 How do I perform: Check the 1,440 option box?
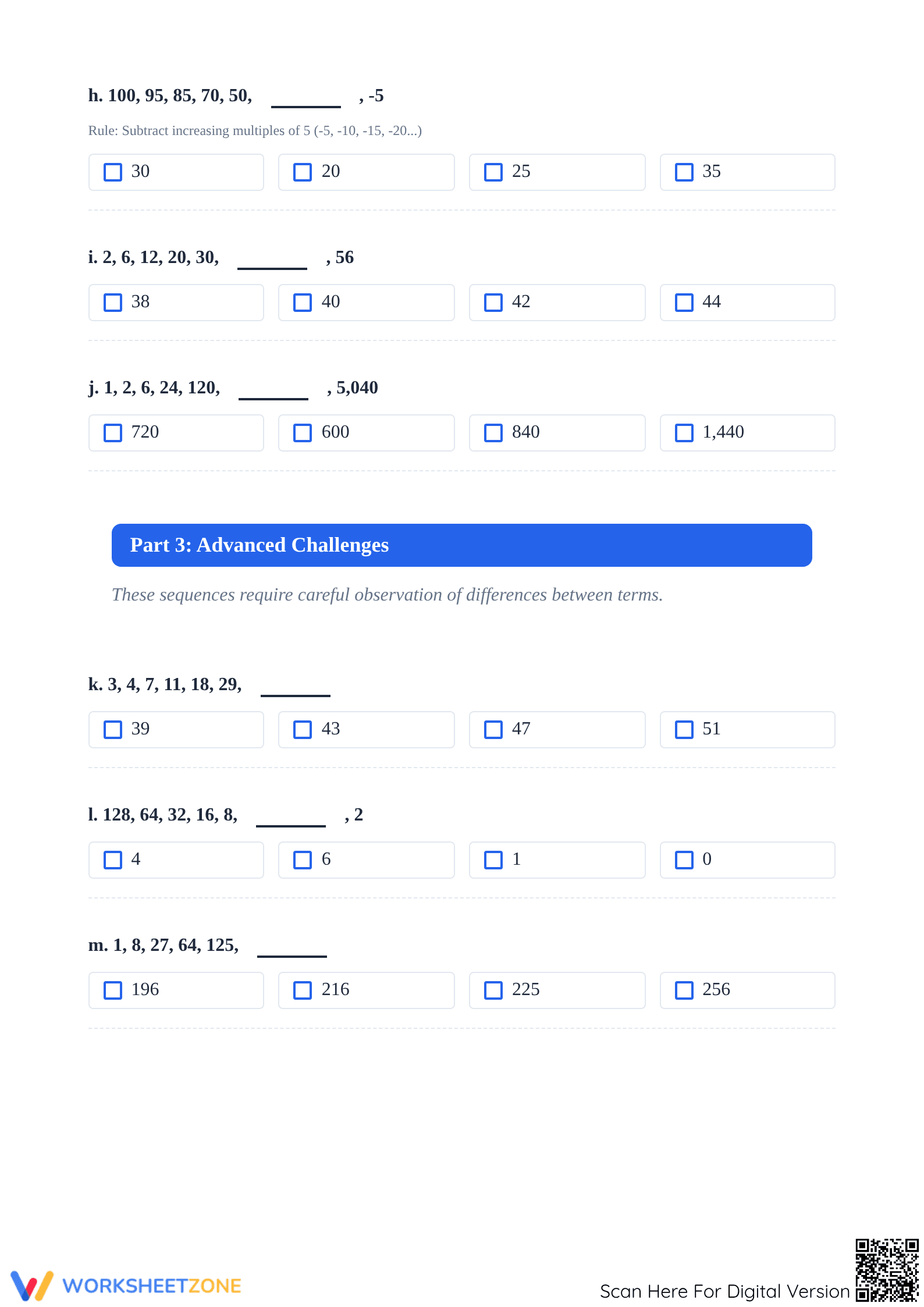[x=684, y=433]
